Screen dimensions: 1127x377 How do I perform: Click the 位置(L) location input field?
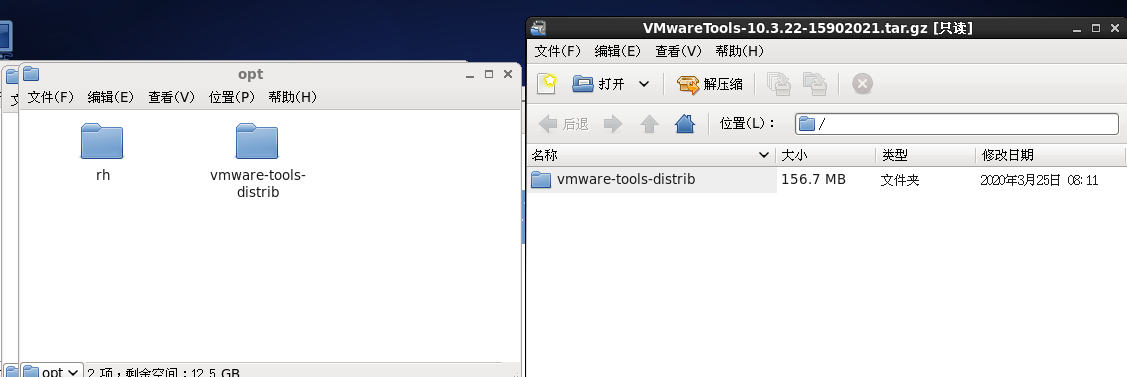pyautogui.click(x=957, y=124)
